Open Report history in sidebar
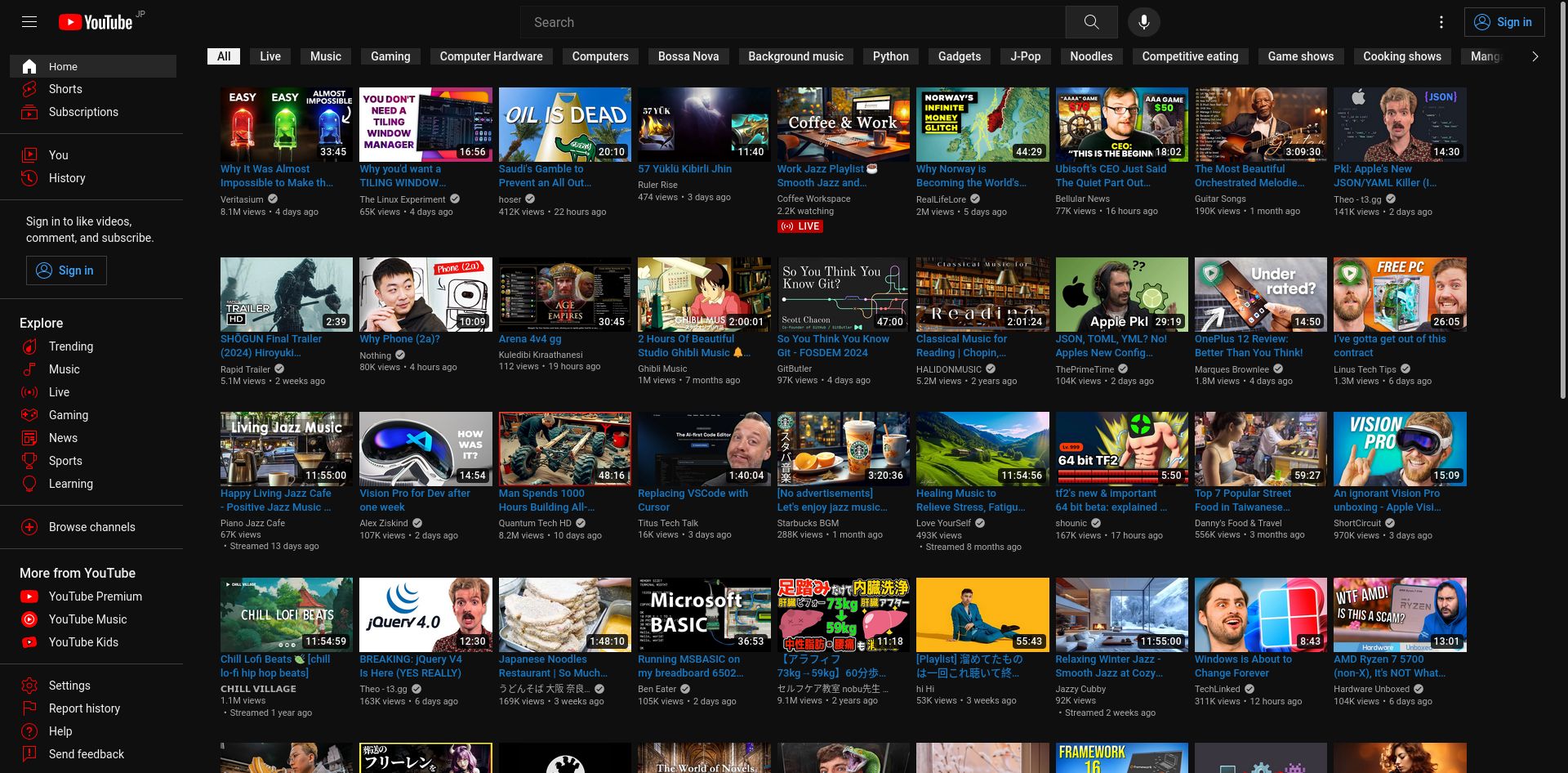The width and height of the screenshot is (1568, 773). [x=93, y=708]
